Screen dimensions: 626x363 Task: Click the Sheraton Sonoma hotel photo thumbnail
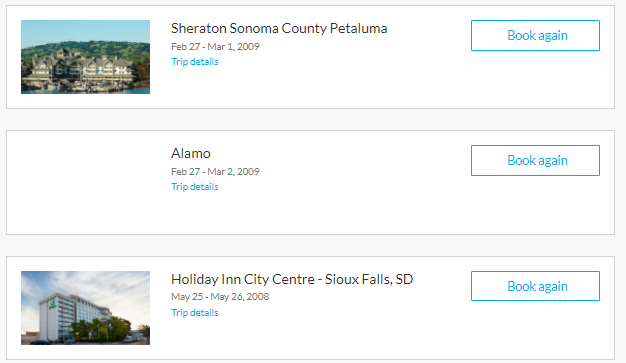(85, 57)
